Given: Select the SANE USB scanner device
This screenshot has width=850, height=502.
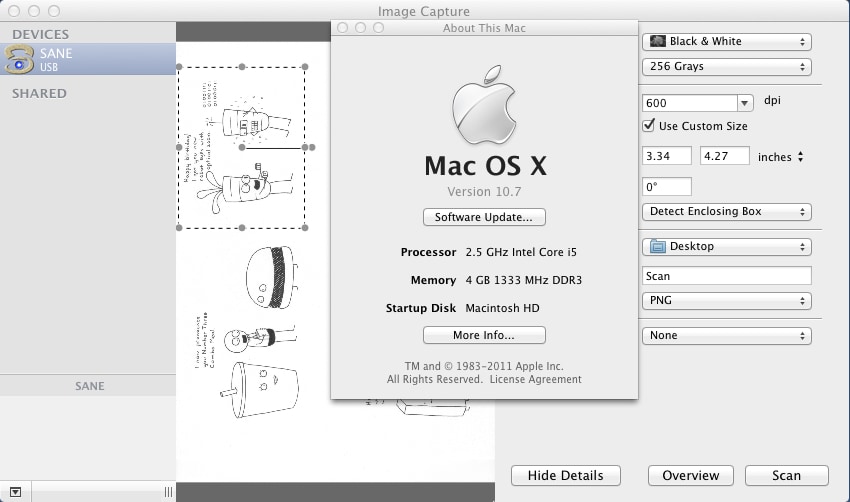Looking at the screenshot, I should click(x=88, y=59).
